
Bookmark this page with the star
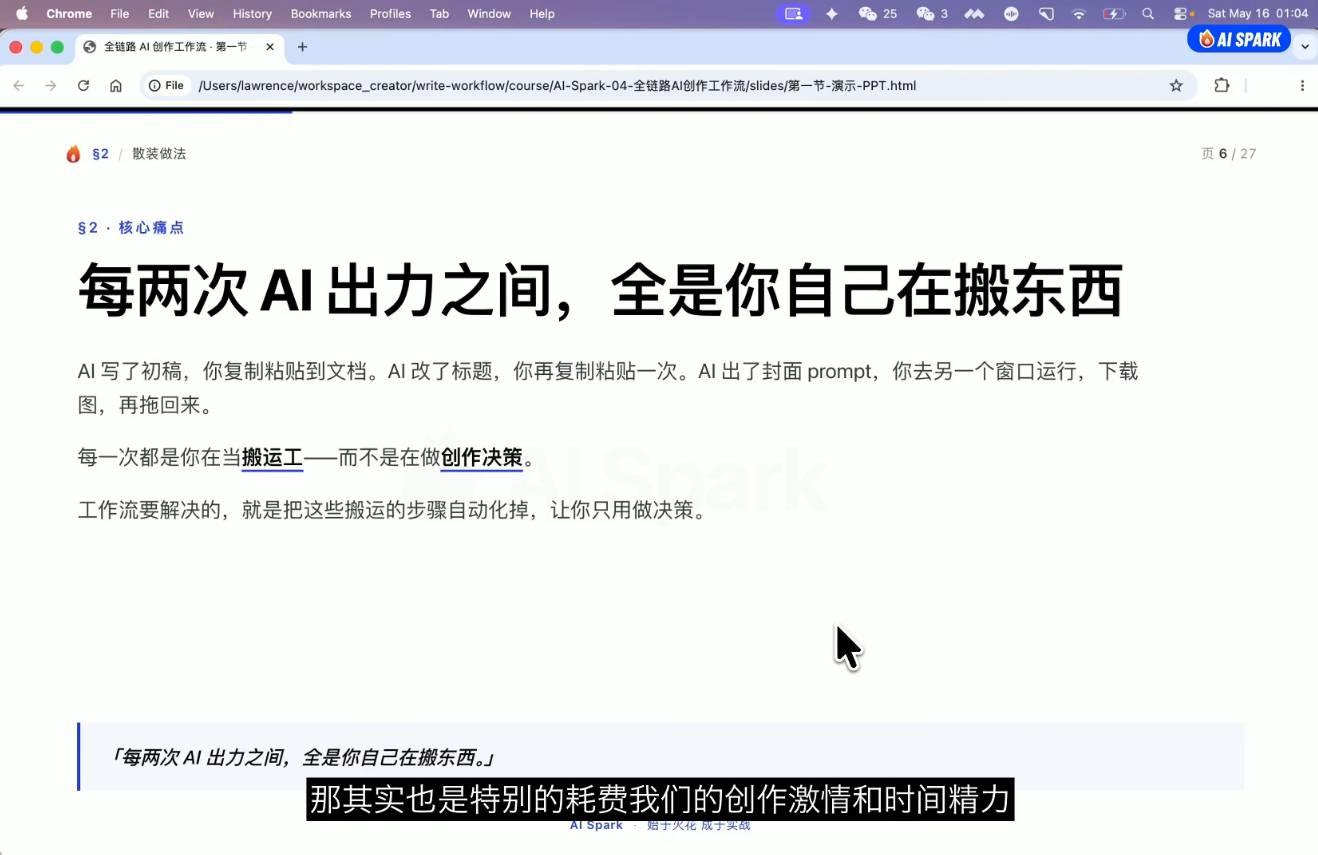pyautogui.click(x=1176, y=86)
